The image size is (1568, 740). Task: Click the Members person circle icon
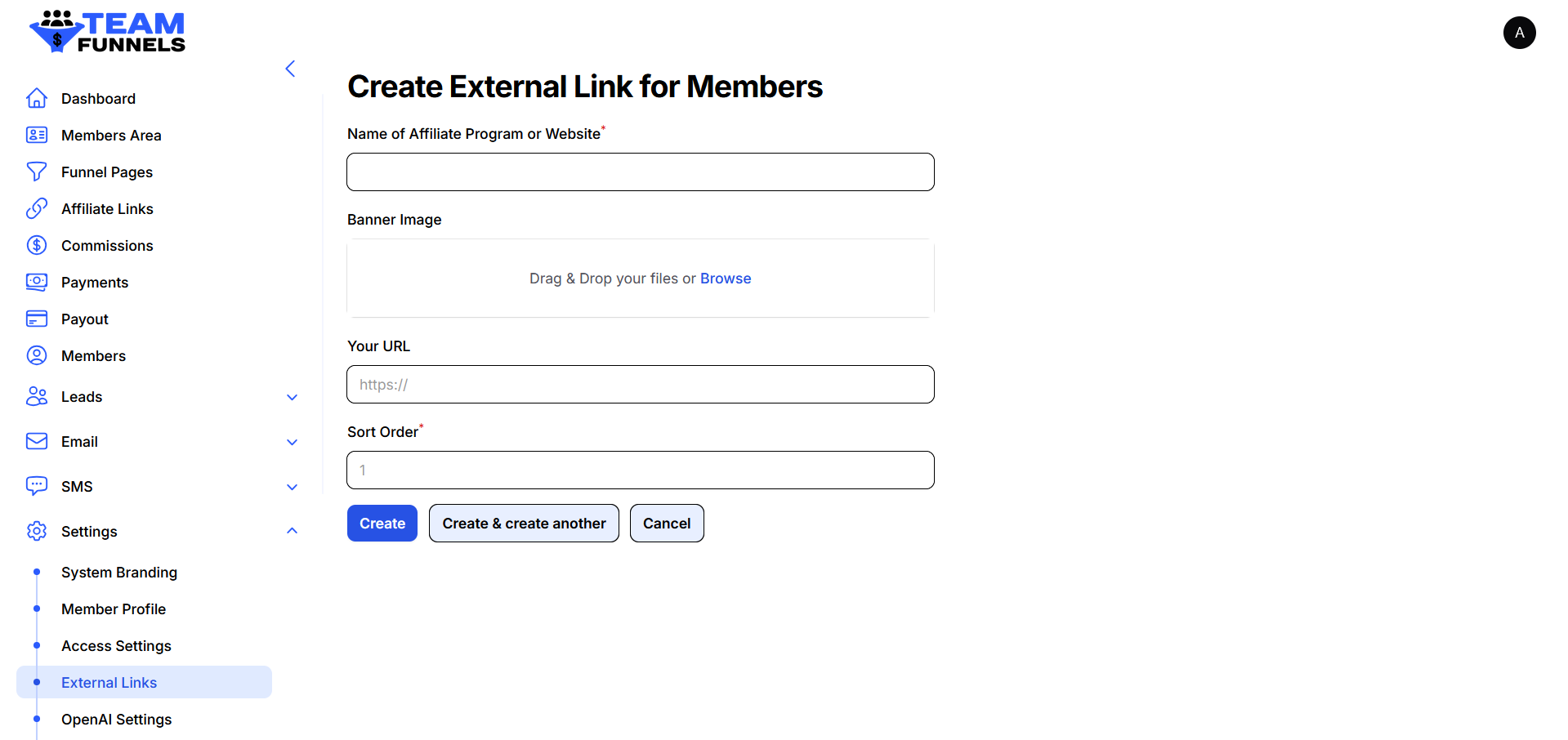click(37, 355)
